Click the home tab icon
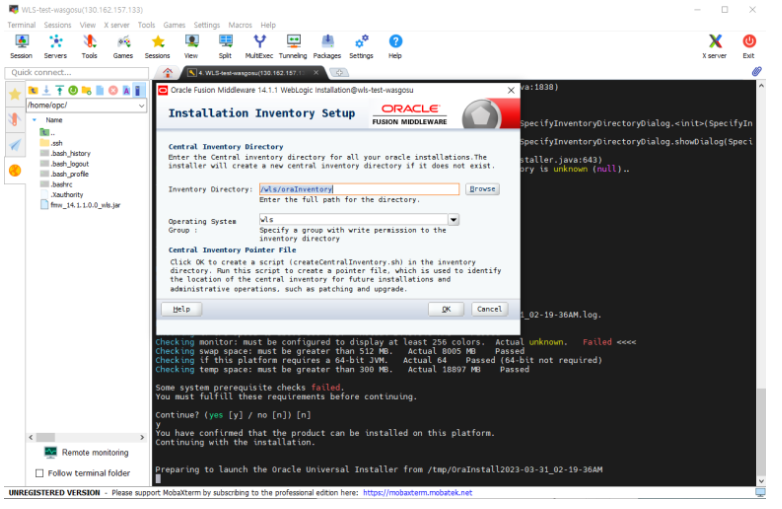Screen dimensions: 782x509 (x=168, y=73)
